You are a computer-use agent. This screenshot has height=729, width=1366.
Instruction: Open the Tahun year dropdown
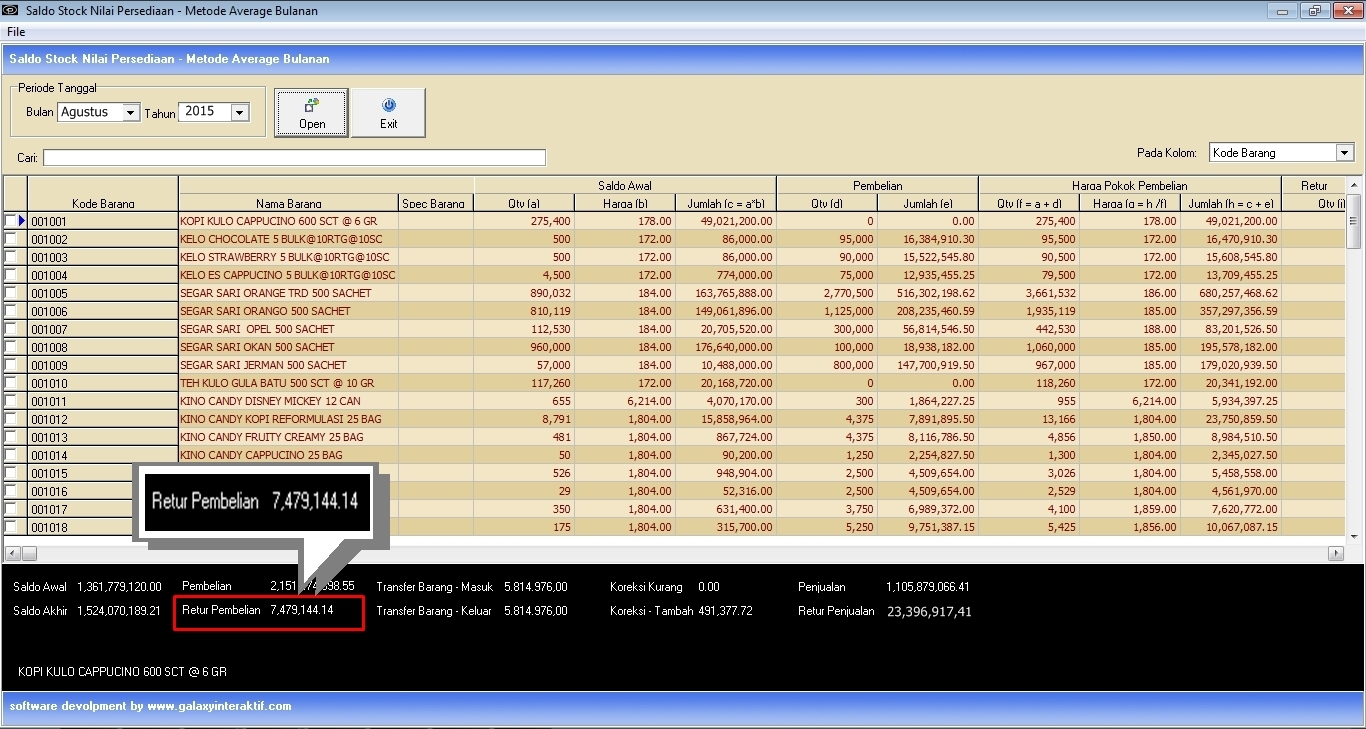239,113
